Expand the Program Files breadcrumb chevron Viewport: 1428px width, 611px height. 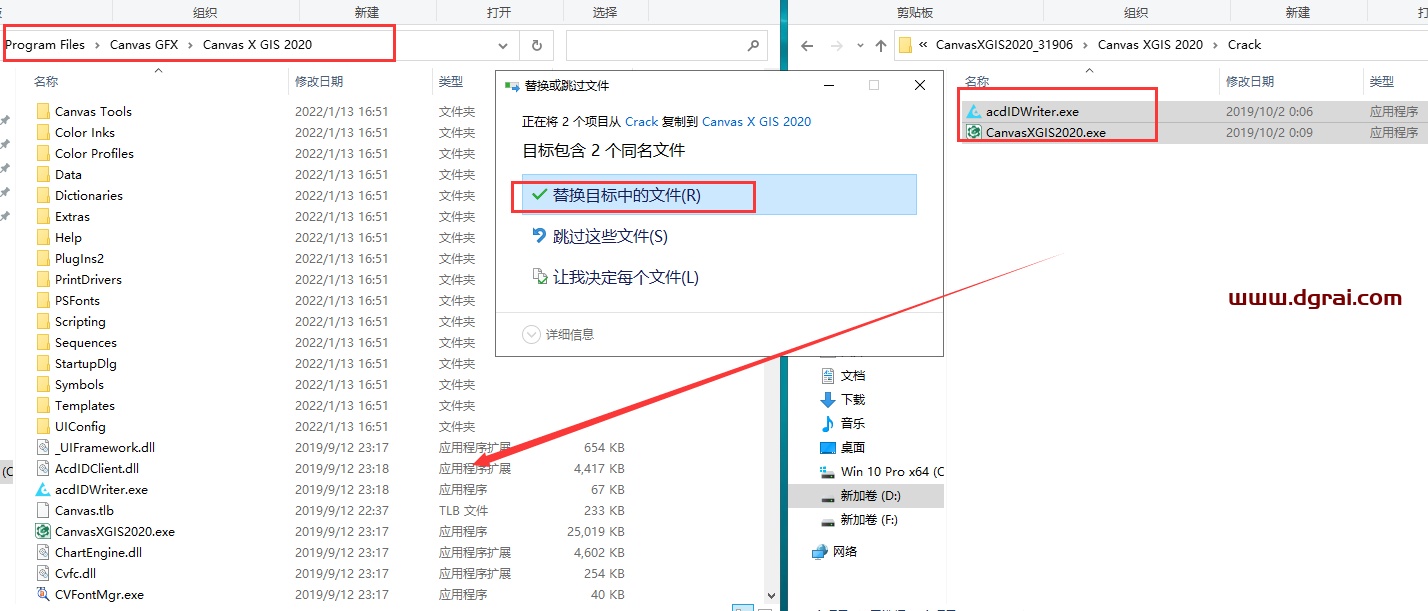[98, 45]
